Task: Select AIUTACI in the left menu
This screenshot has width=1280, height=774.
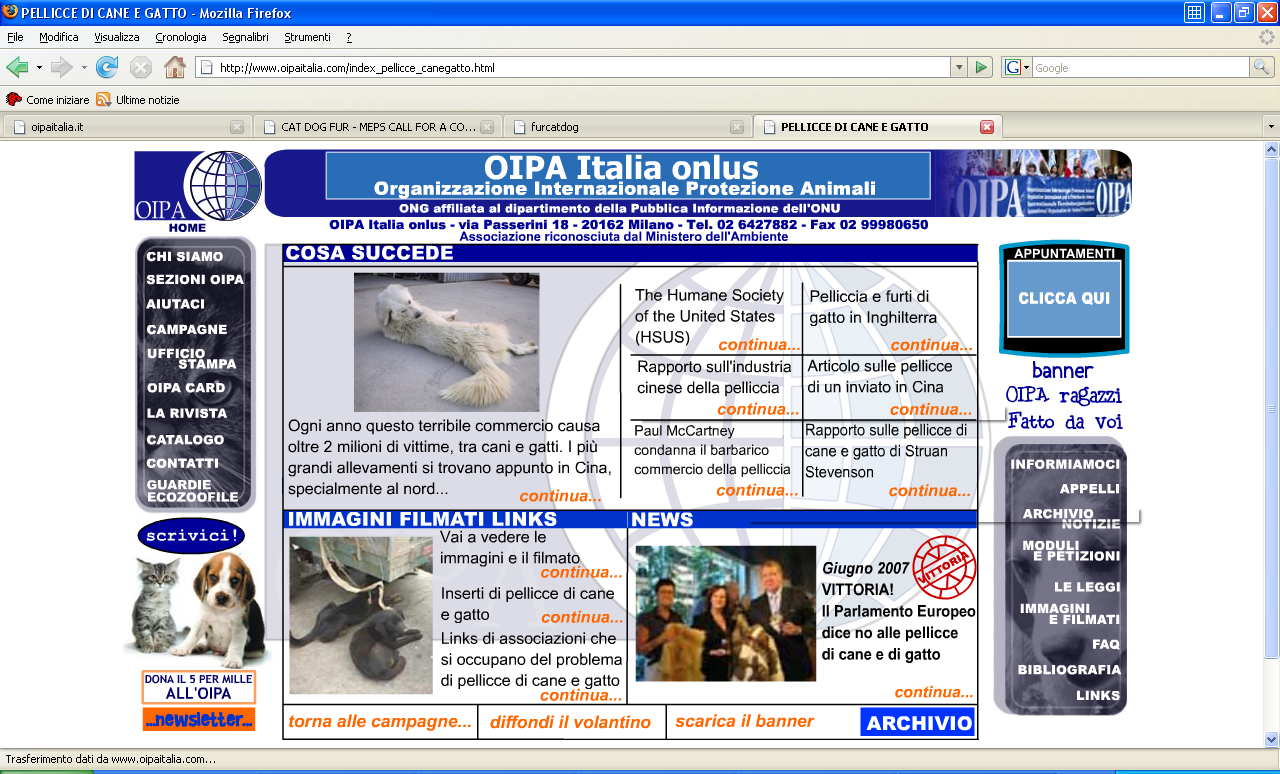Action: tap(176, 304)
